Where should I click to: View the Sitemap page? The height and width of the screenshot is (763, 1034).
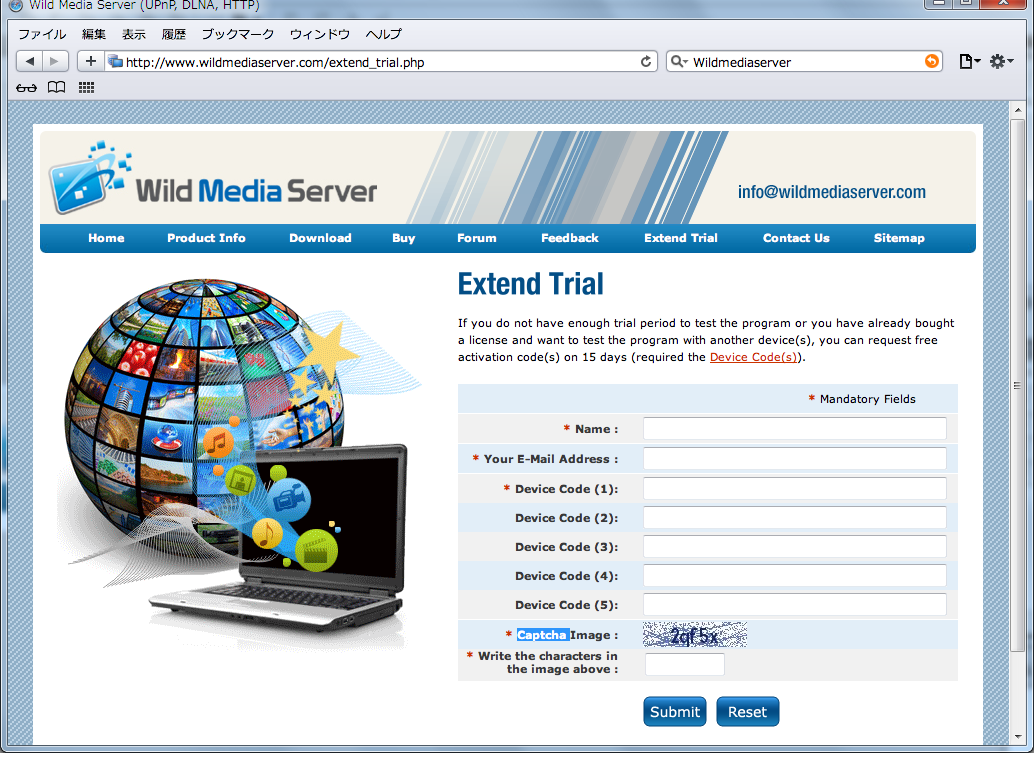coord(899,238)
